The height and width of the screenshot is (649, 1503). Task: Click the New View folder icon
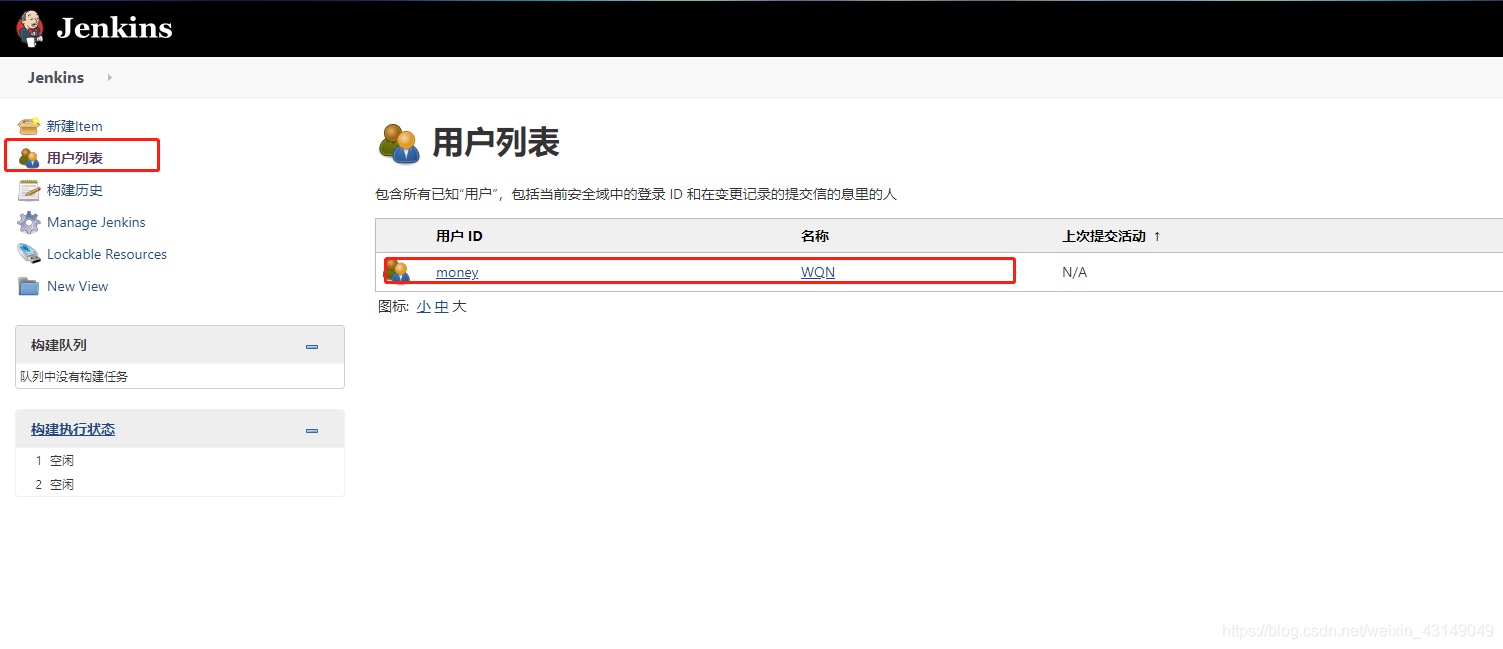coord(29,286)
